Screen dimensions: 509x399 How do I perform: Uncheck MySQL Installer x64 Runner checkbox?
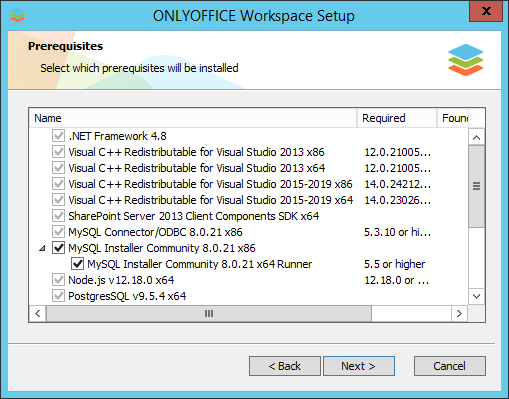[x=77, y=264]
